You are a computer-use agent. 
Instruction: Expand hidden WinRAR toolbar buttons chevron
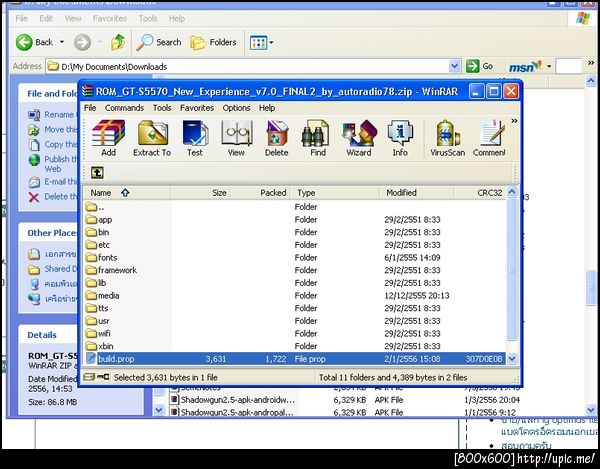(514, 121)
